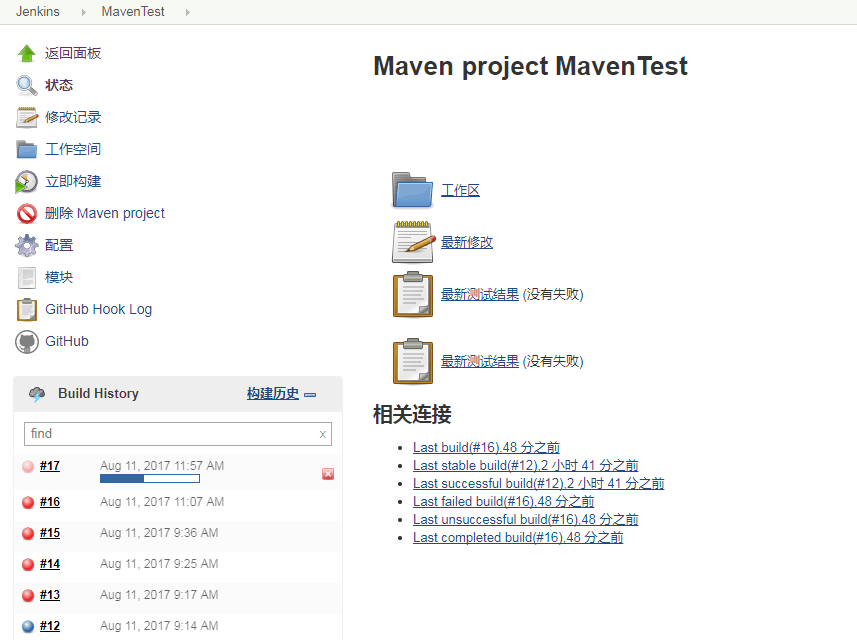Open the second 最新测试结果 link

(480, 361)
